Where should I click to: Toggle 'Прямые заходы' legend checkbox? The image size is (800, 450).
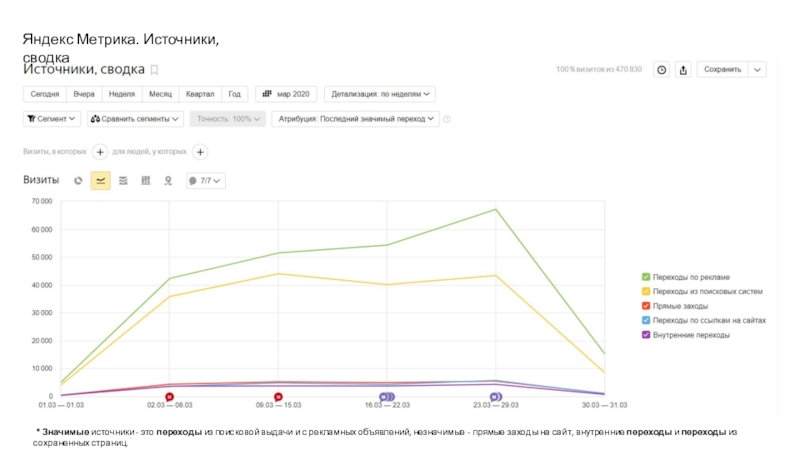pos(646,306)
